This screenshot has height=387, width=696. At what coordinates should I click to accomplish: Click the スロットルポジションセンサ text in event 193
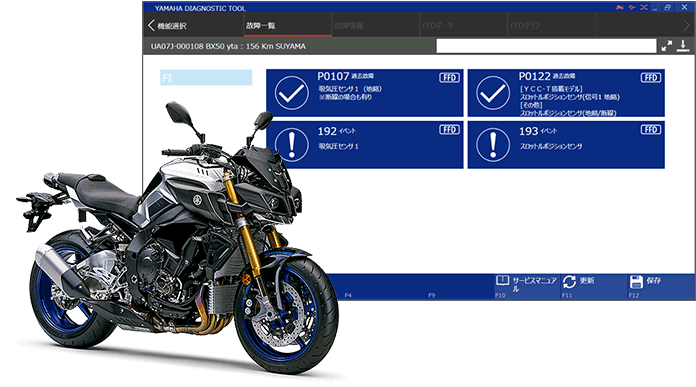pos(551,146)
